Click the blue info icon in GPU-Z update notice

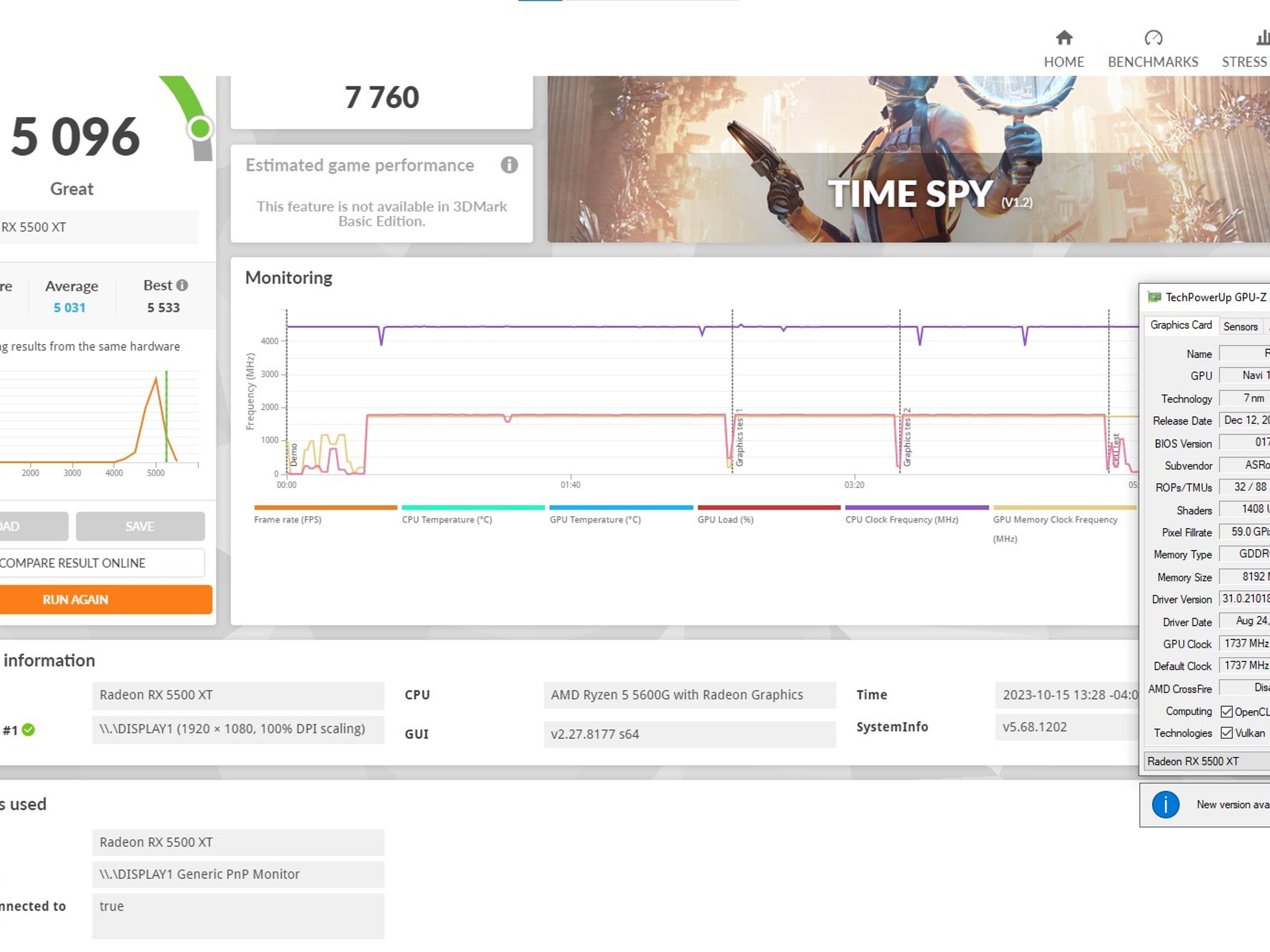(1165, 804)
